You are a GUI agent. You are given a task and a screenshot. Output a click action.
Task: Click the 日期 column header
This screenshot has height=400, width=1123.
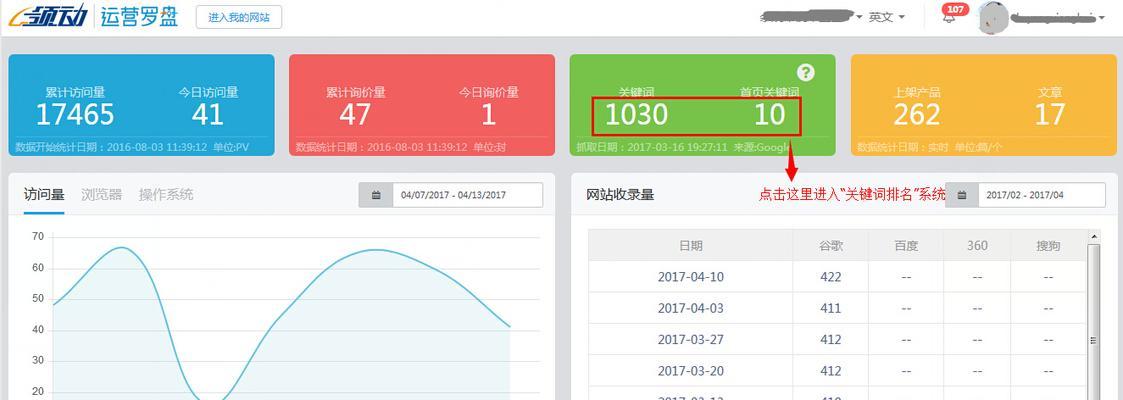pos(691,245)
